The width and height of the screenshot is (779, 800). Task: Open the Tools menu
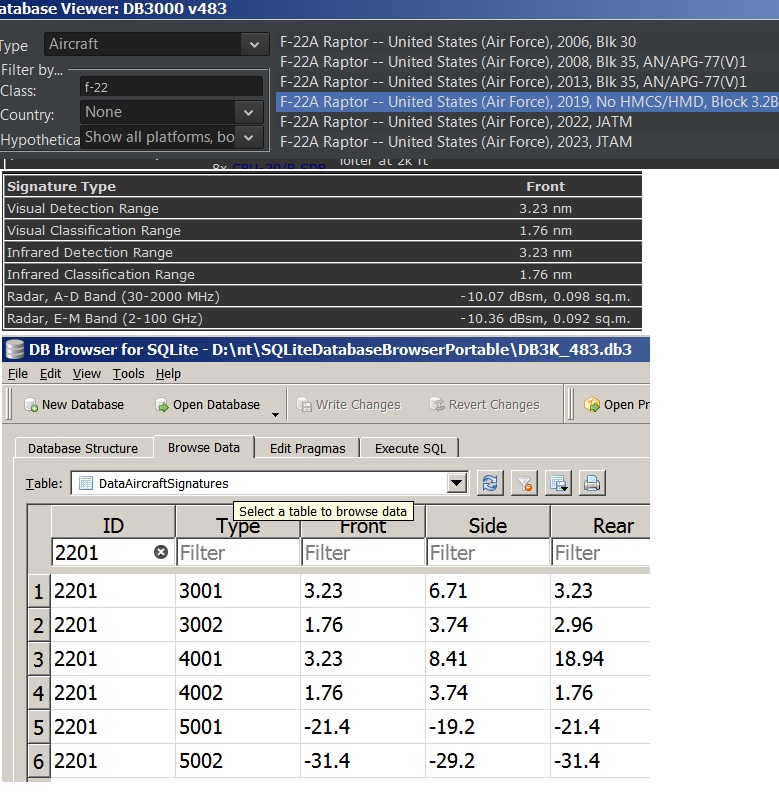pyautogui.click(x=129, y=374)
